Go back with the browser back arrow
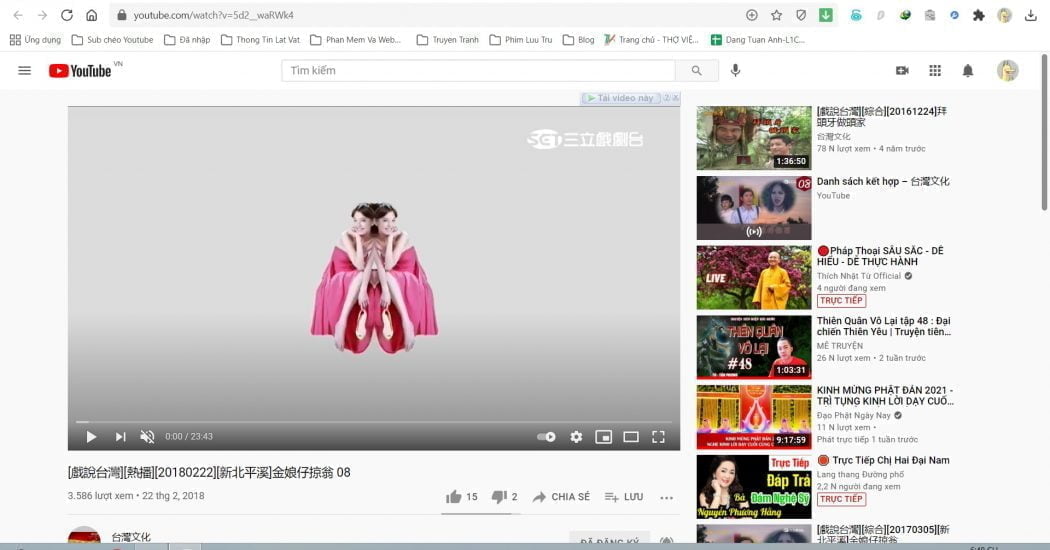Screen dimensions: 1050x550 18,15
